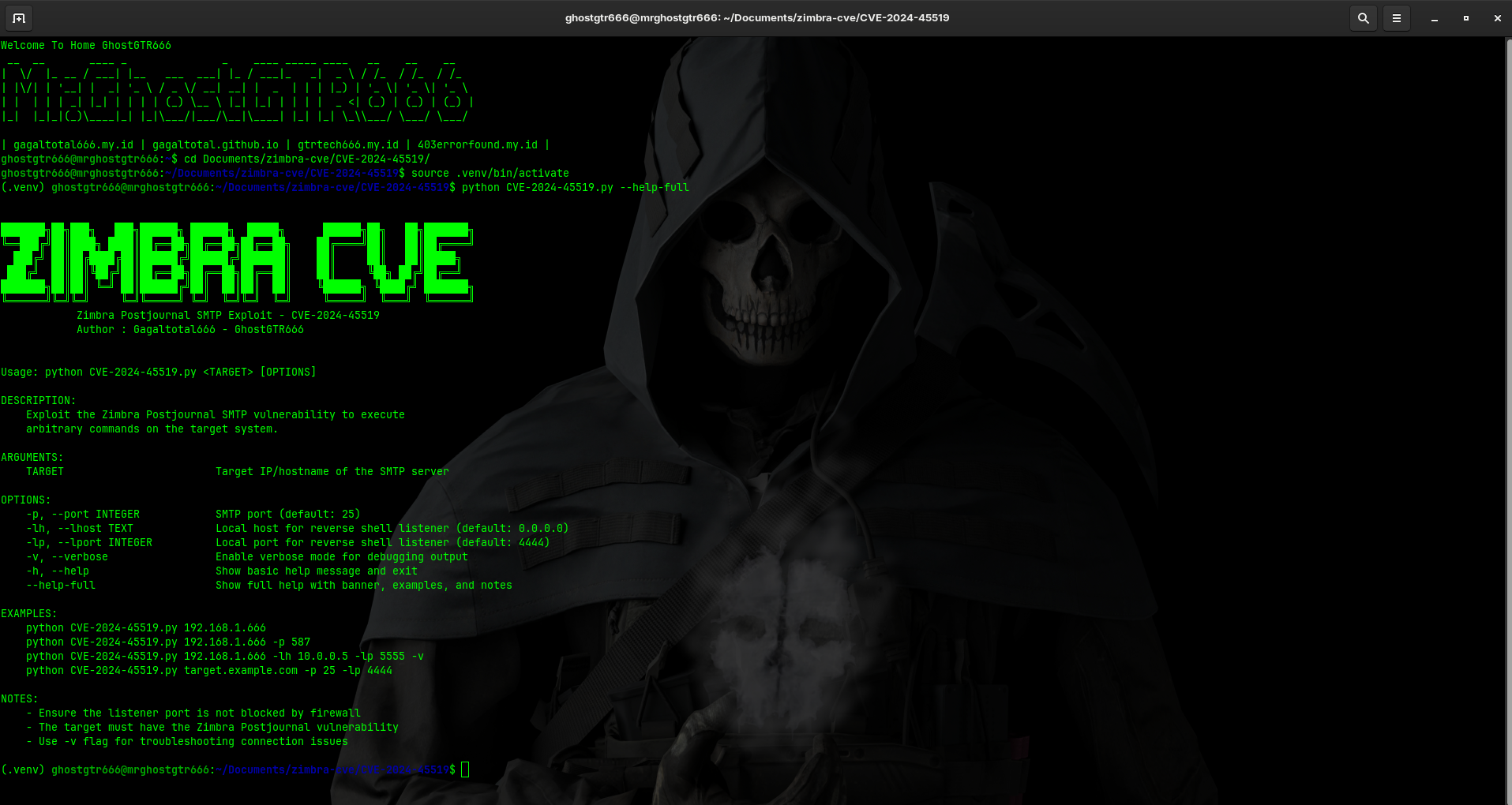This screenshot has height=805, width=1512.
Task: Click the example ending in '-p 587'
Action: coord(168,642)
